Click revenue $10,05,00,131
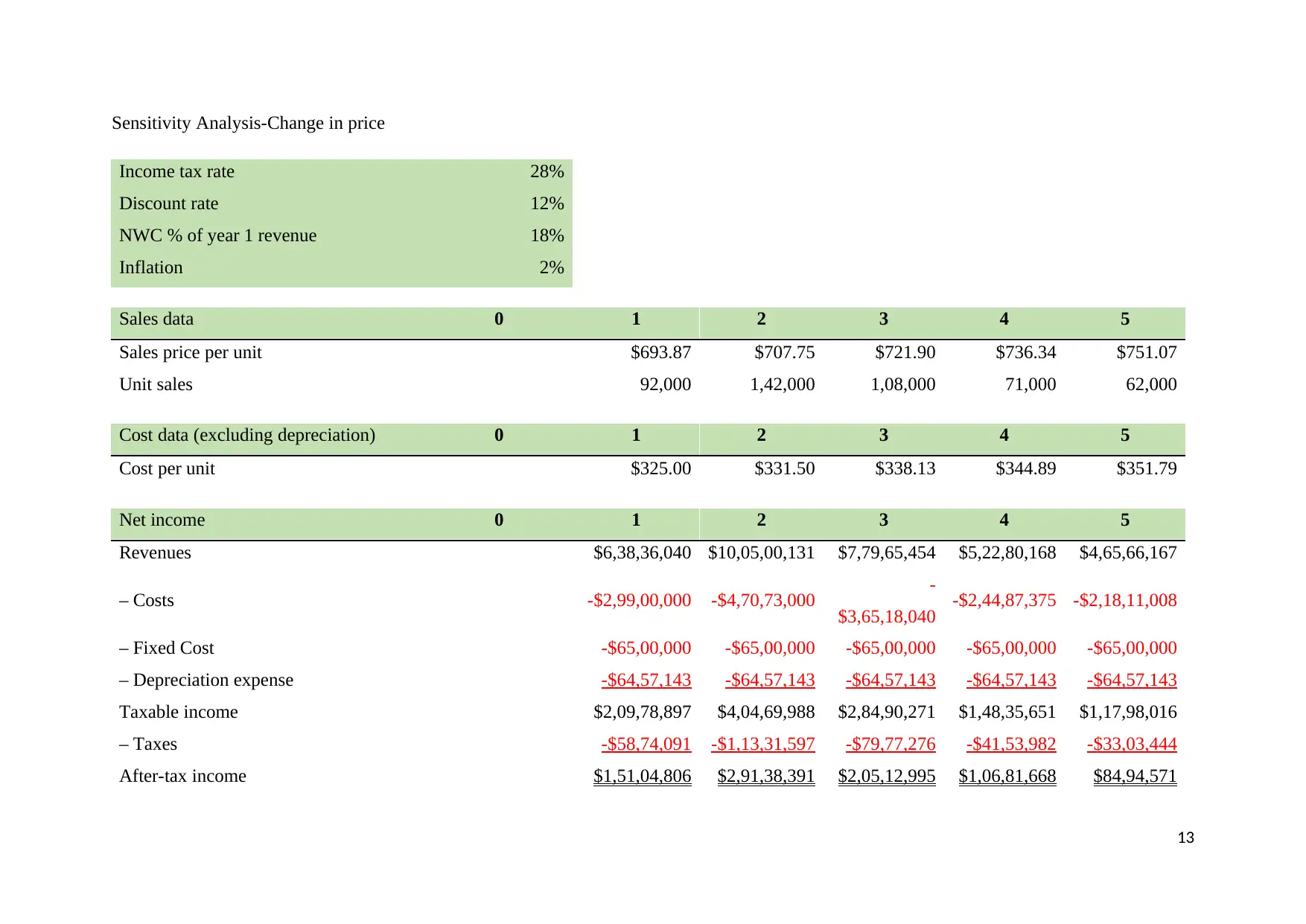The image size is (1306, 924). coord(761,552)
